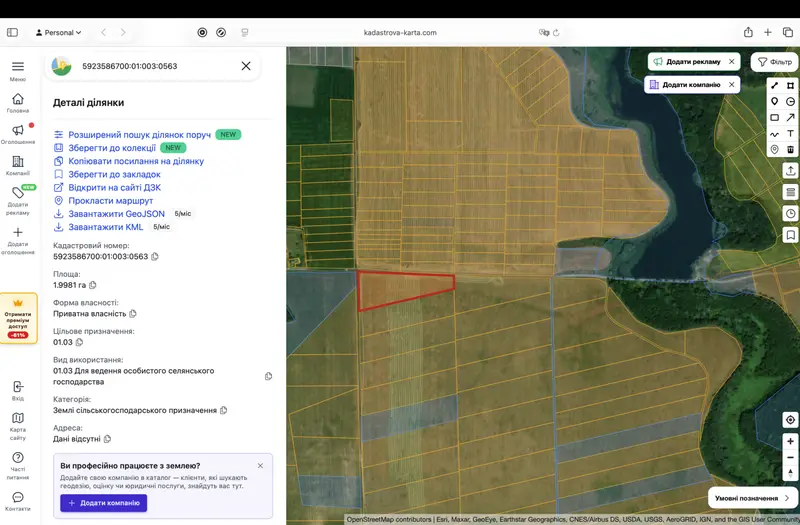The height and width of the screenshot is (525, 800).
Task: Click the upload file map button
Action: coord(790,170)
